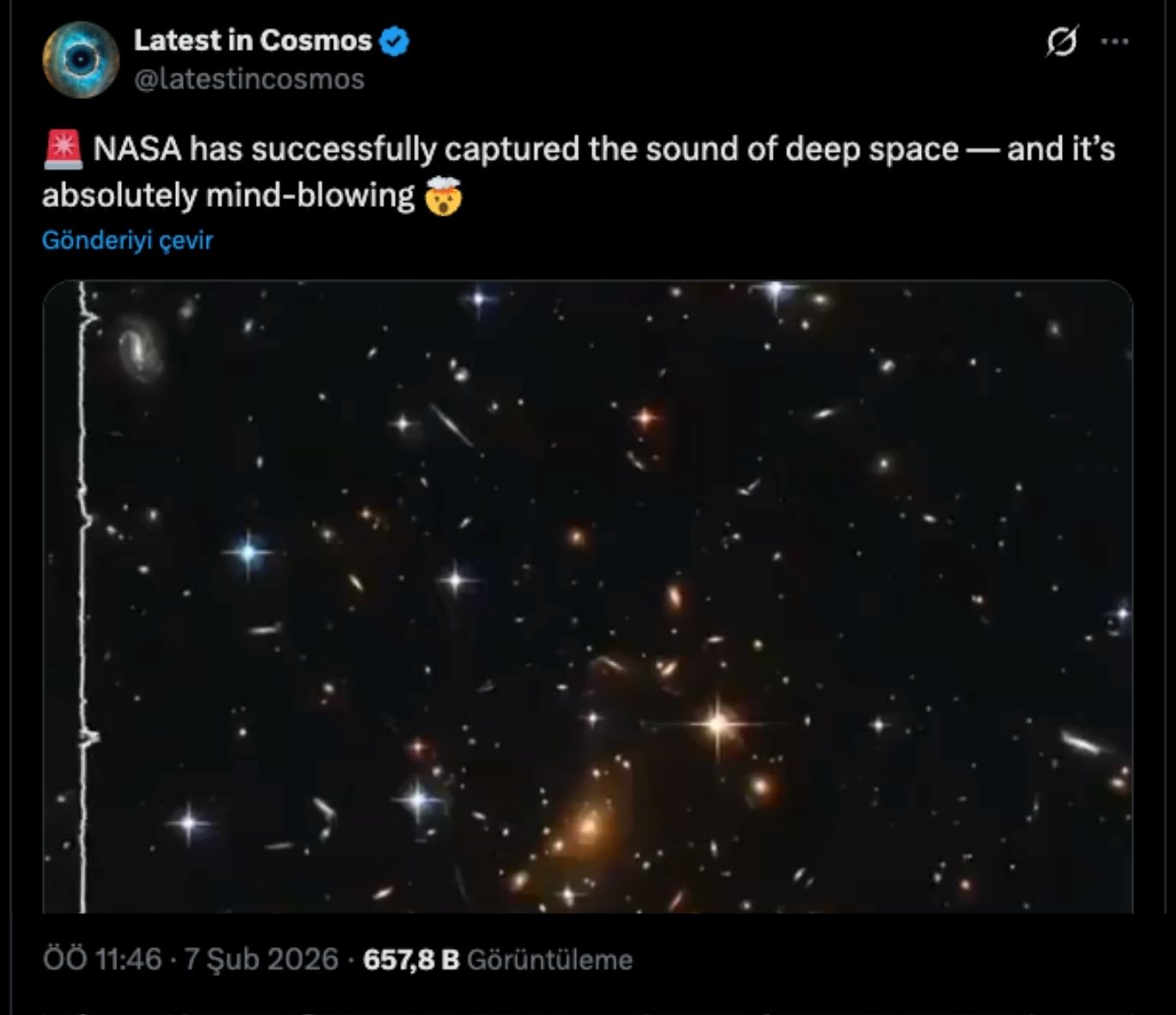Image resolution: width=1176 pixels, height=1015 pixels.
Task: Click the Latest in Cosmos display name
Action: coord(252,40)
